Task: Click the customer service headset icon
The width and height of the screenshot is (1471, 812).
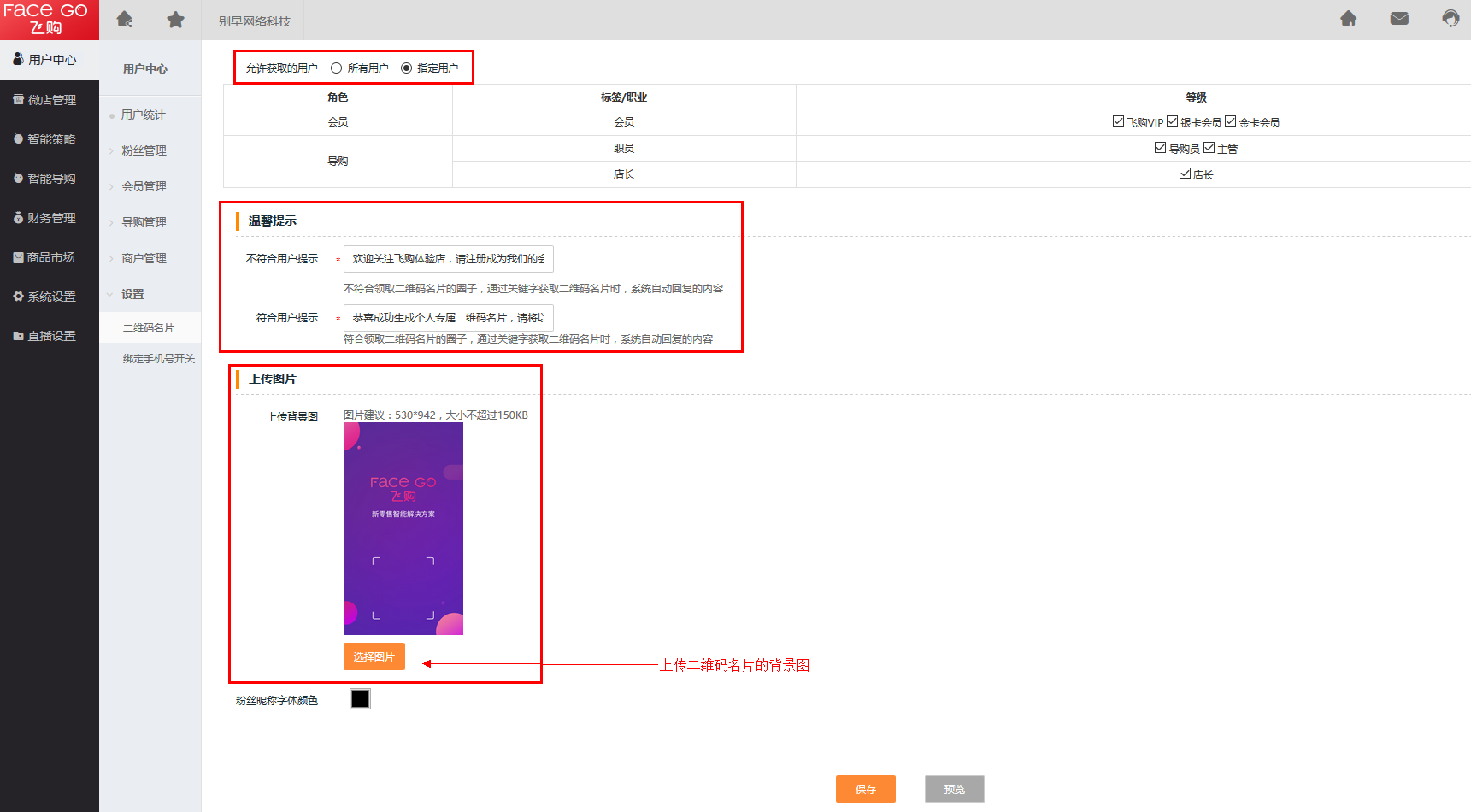Action: pyautogui.click(x=1450, y=19)
